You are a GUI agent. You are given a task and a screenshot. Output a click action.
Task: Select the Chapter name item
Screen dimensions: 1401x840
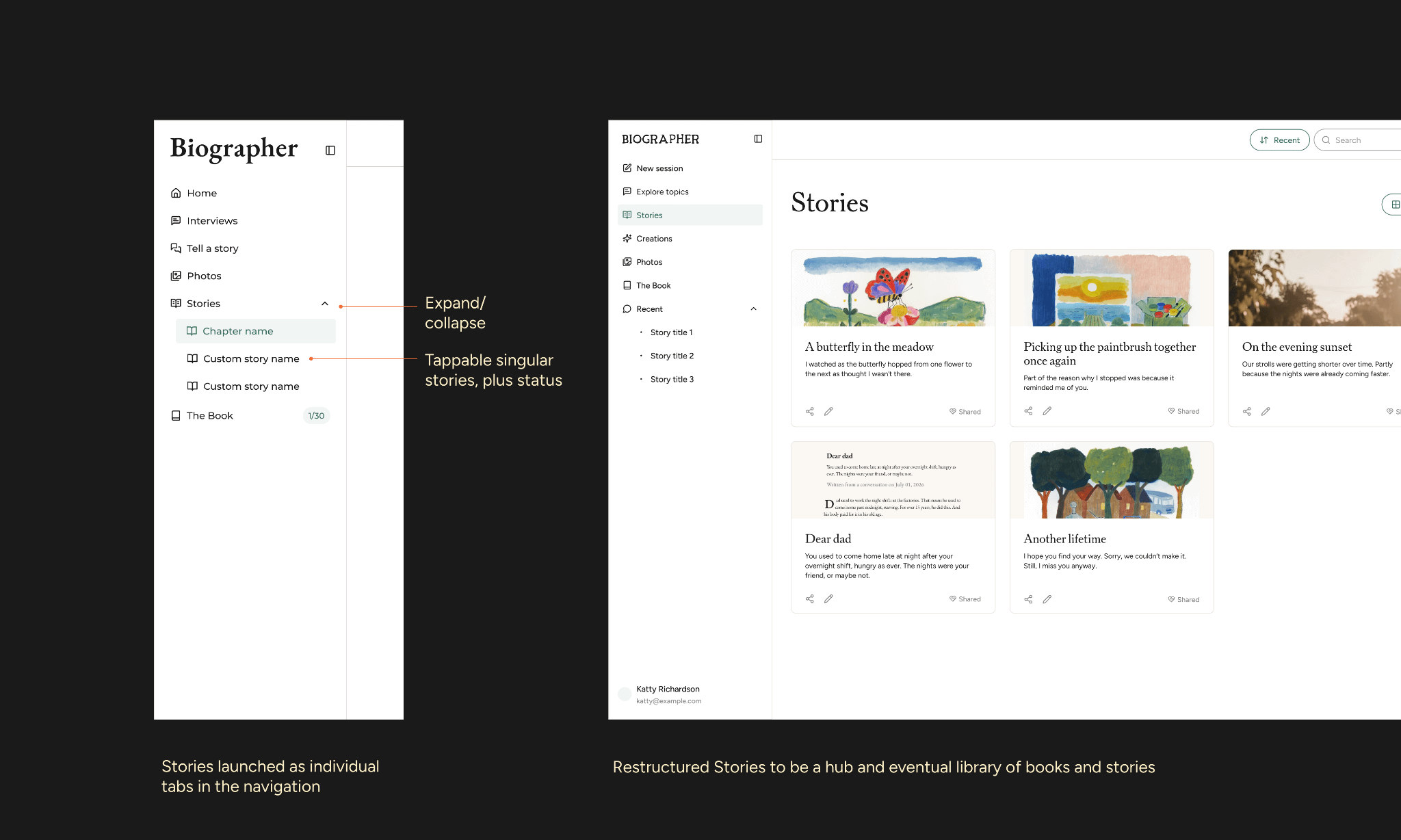click(x=256, y=331)
